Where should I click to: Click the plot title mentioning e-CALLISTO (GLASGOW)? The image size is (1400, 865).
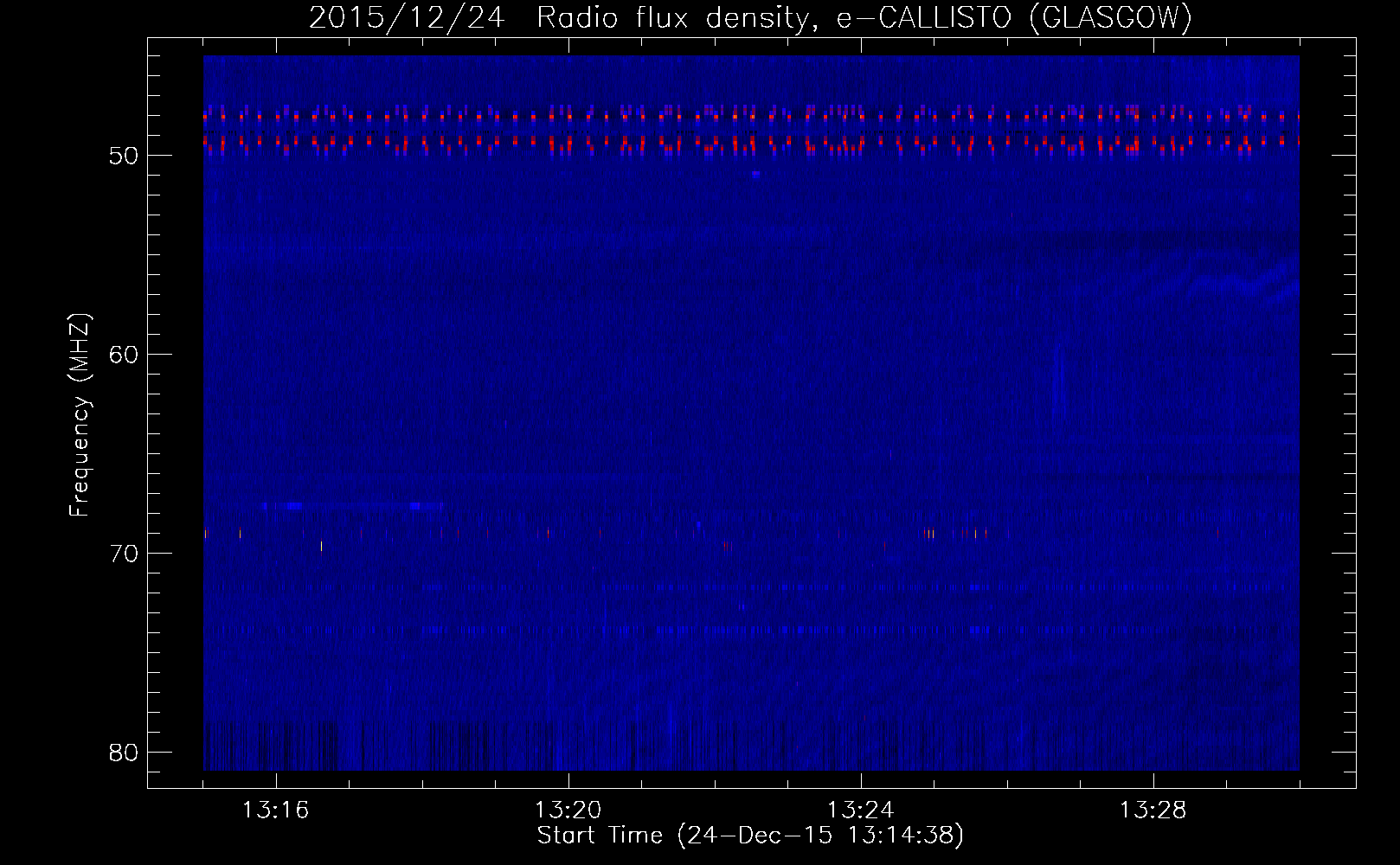(750, 17)
